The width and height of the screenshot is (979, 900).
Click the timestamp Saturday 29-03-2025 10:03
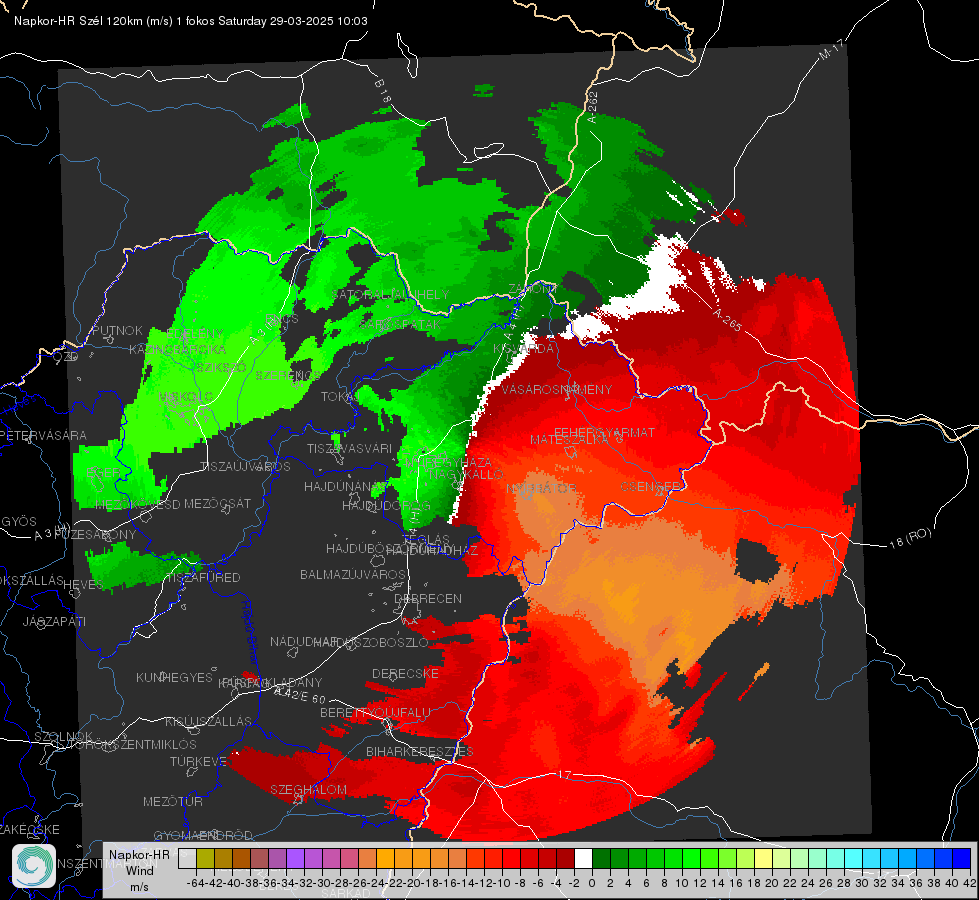tap(293, 21)
